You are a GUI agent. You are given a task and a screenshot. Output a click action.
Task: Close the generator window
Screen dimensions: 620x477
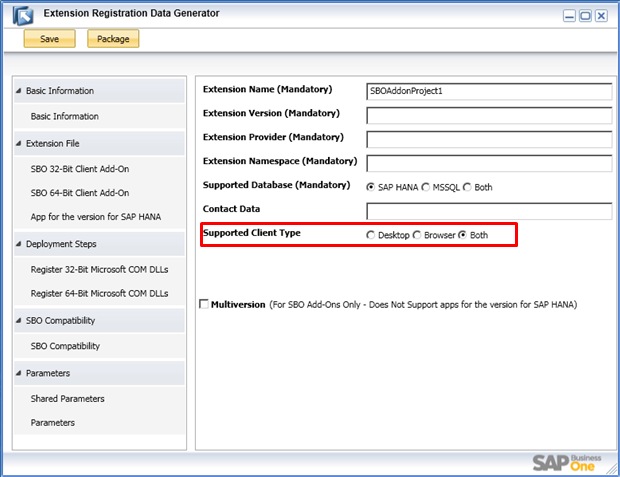pyautogui.click(x=601, y=16)
